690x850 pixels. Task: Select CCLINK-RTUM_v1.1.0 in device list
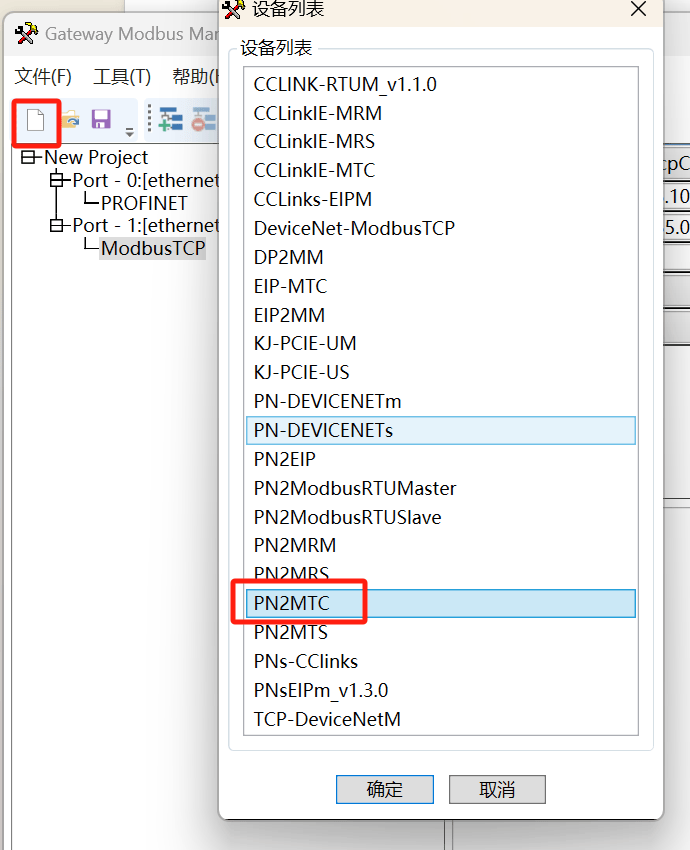pyautogui.click(x=441, y=85)
